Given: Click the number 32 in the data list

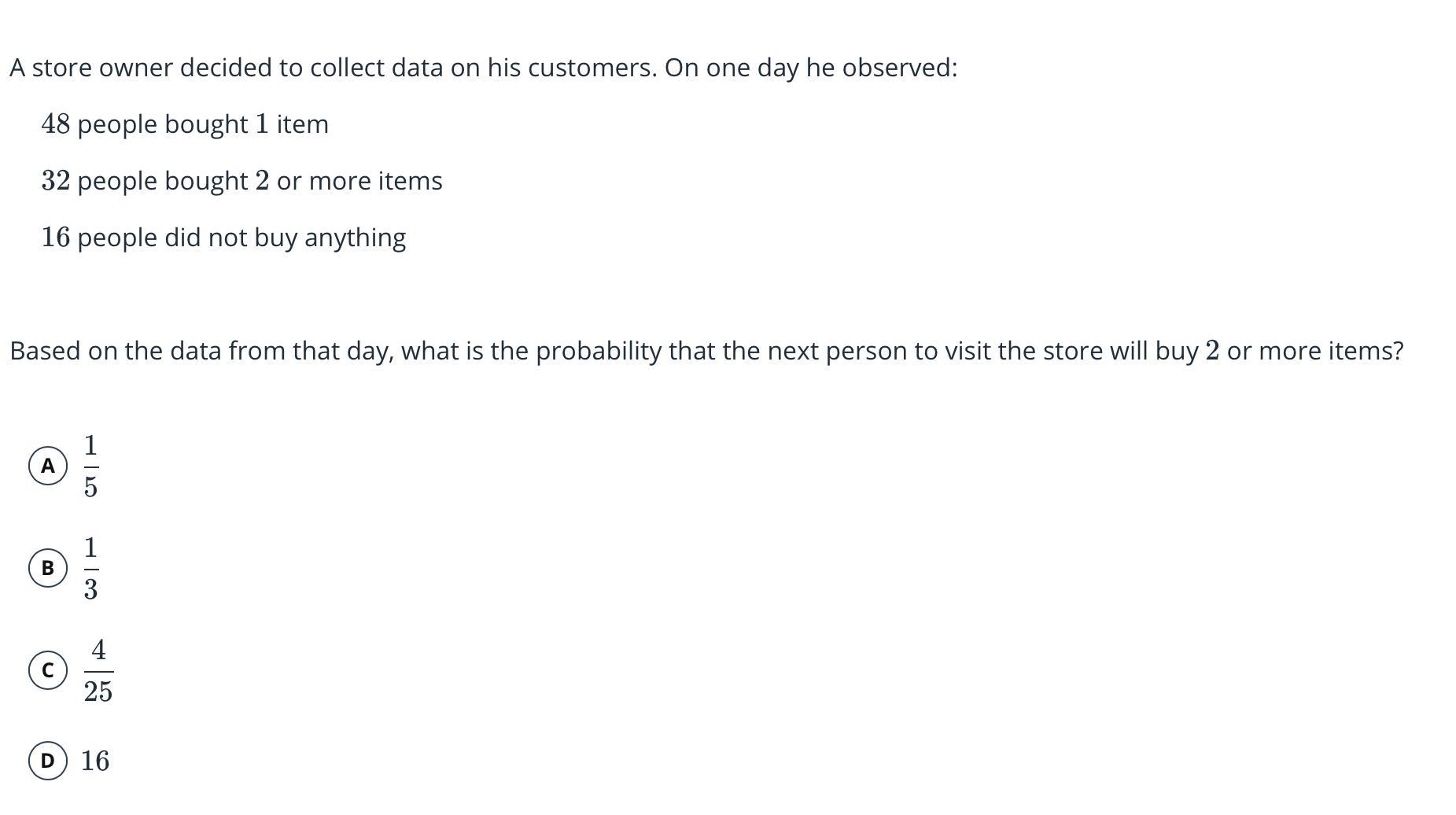Looking at the screenshot, I should (x=56, y=181).
